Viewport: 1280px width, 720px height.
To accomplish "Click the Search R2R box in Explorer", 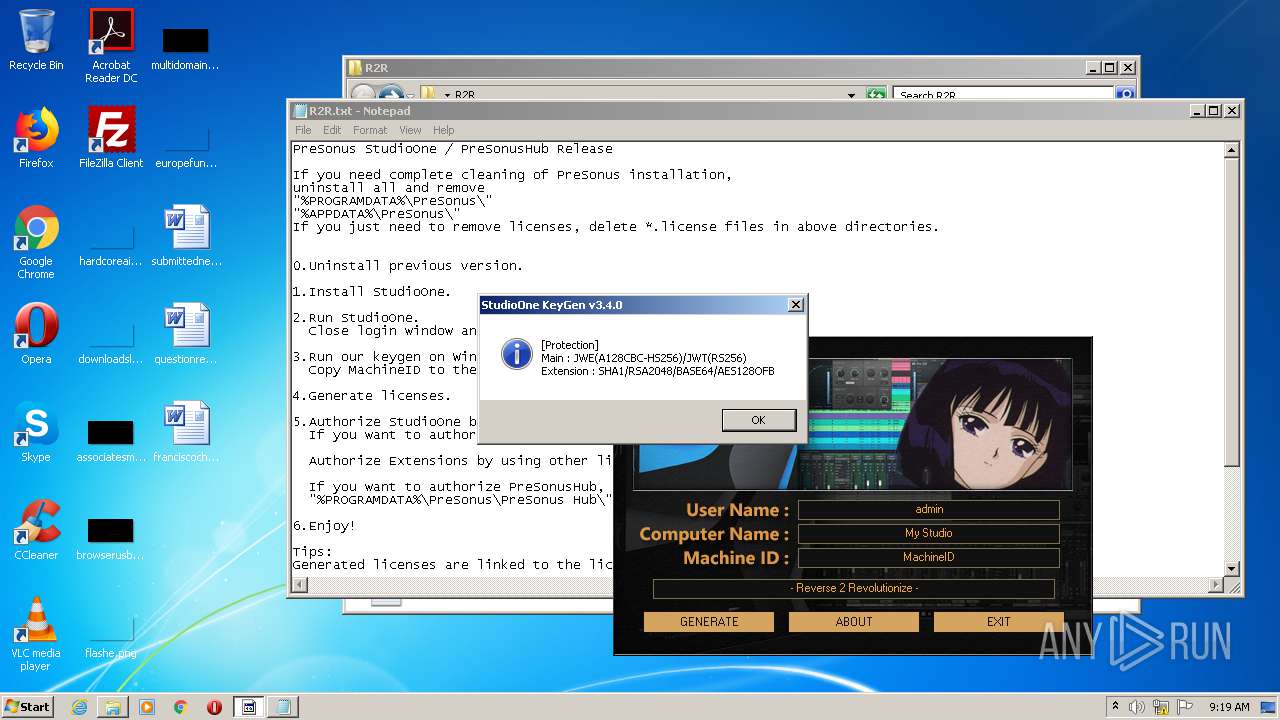I will [x=1003, y=95].
